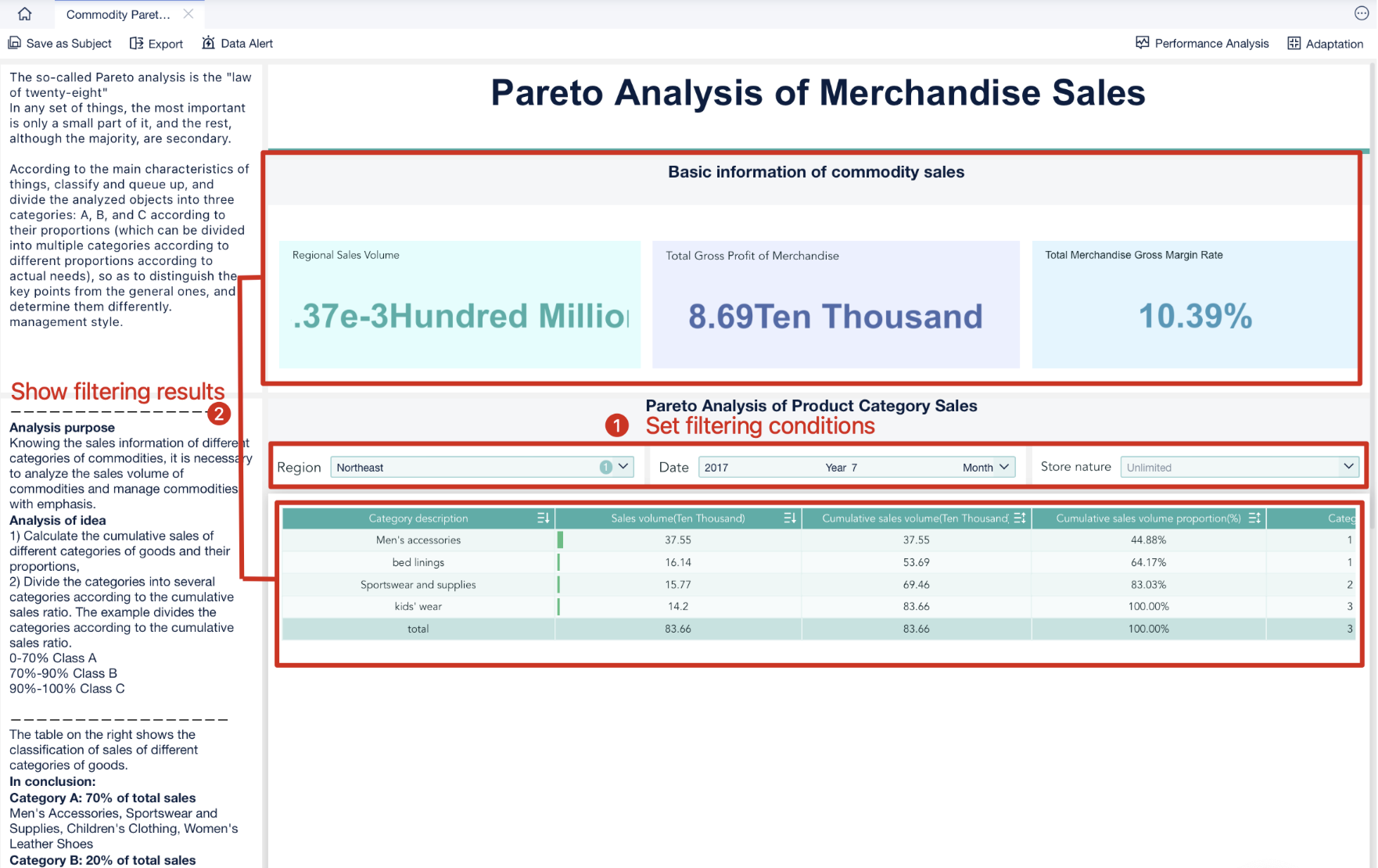Click the Home icon in tab bar
This screenshot has width=1378, height=868.
(x=25, y=14)
